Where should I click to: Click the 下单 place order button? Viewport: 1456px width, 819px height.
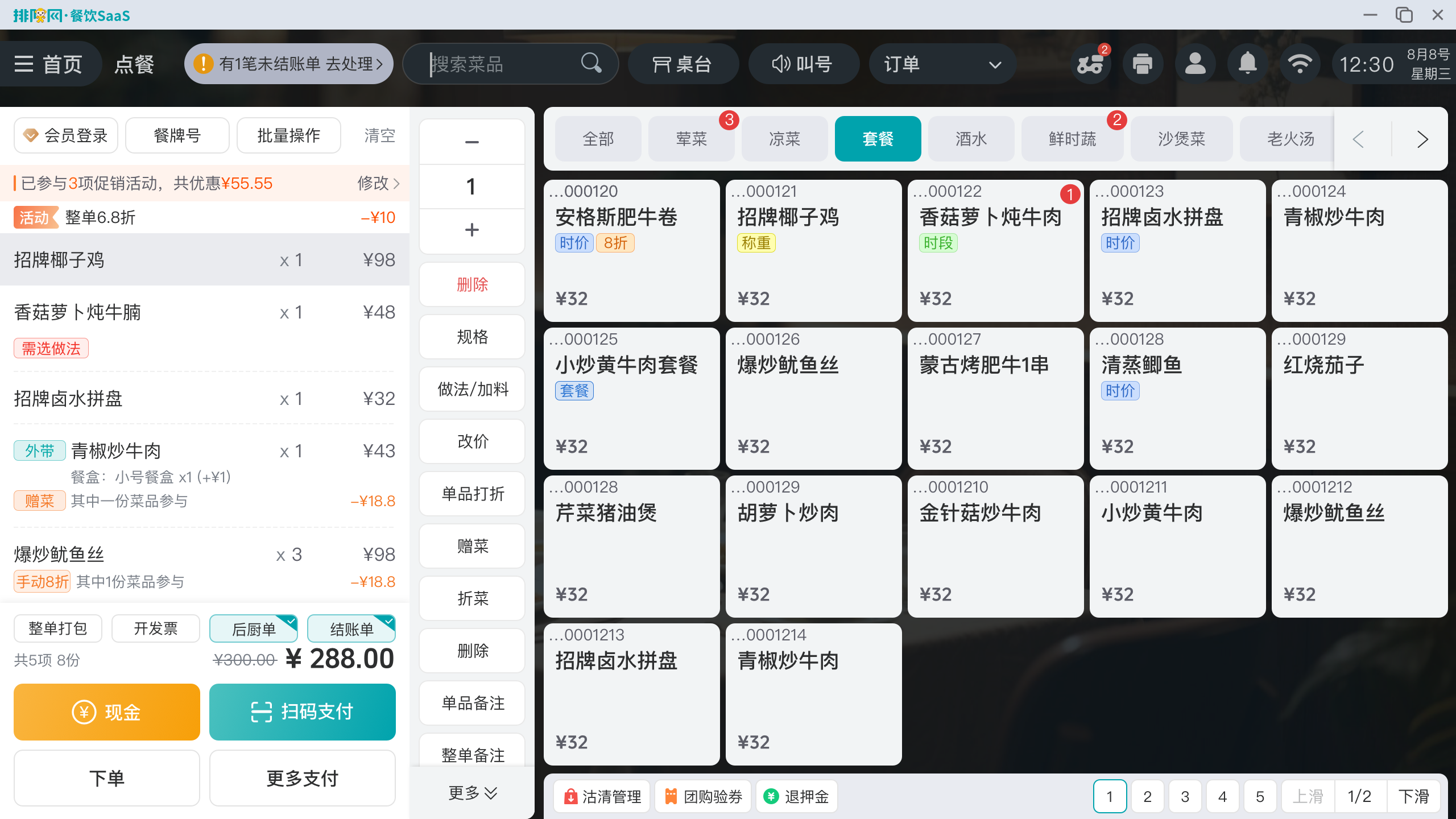106,778
